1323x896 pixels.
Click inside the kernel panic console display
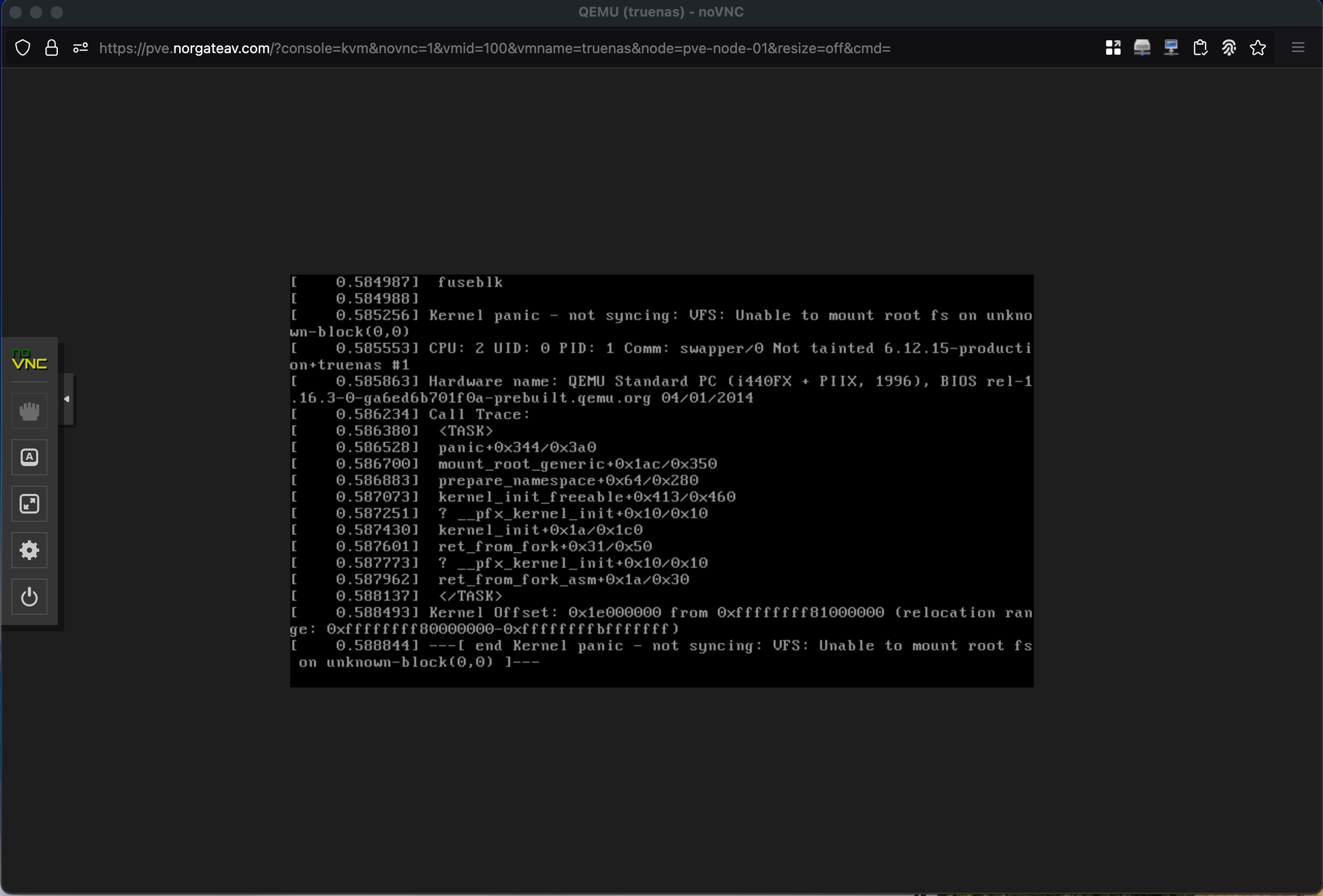[660, 481]
